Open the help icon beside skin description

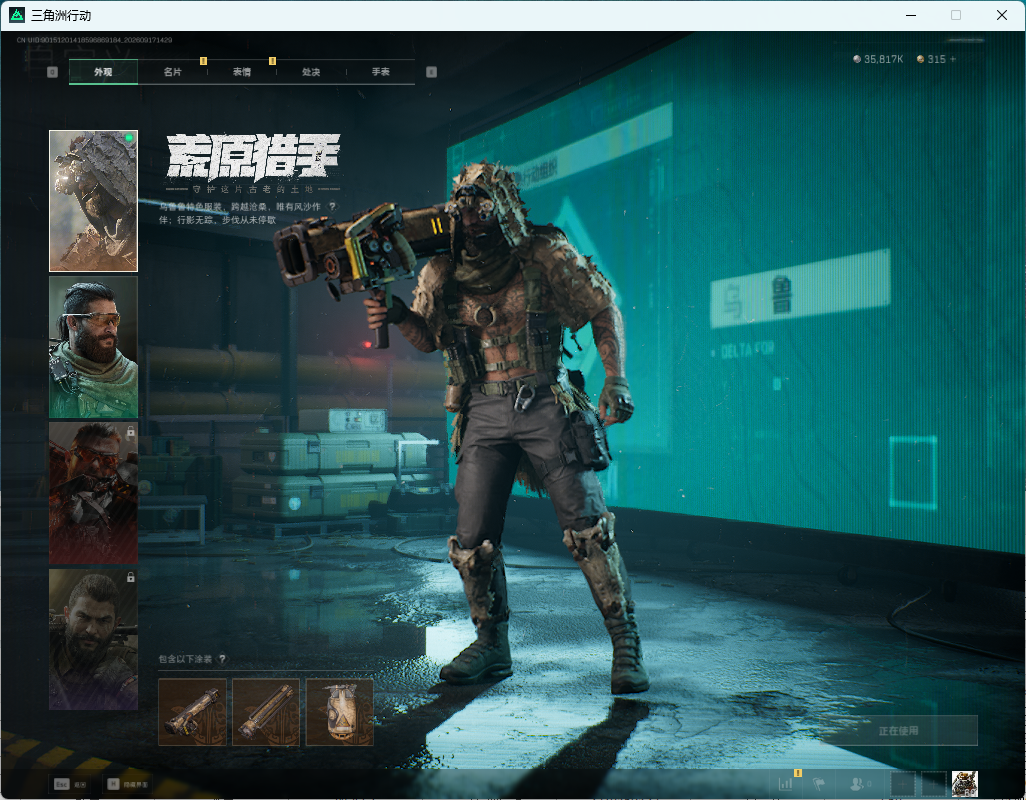[x=332, y=207]
